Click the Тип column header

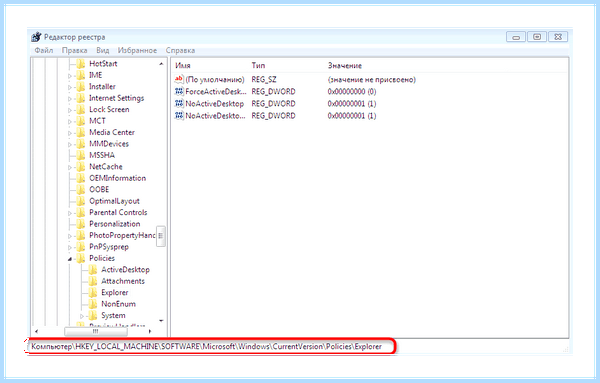tap(258, 65)
